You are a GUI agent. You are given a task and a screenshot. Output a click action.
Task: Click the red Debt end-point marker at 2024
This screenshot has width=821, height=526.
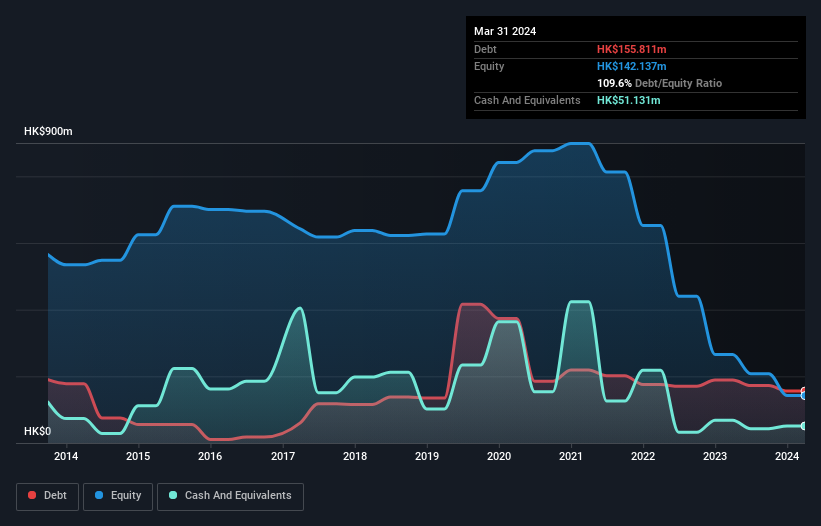coord(804,391)
